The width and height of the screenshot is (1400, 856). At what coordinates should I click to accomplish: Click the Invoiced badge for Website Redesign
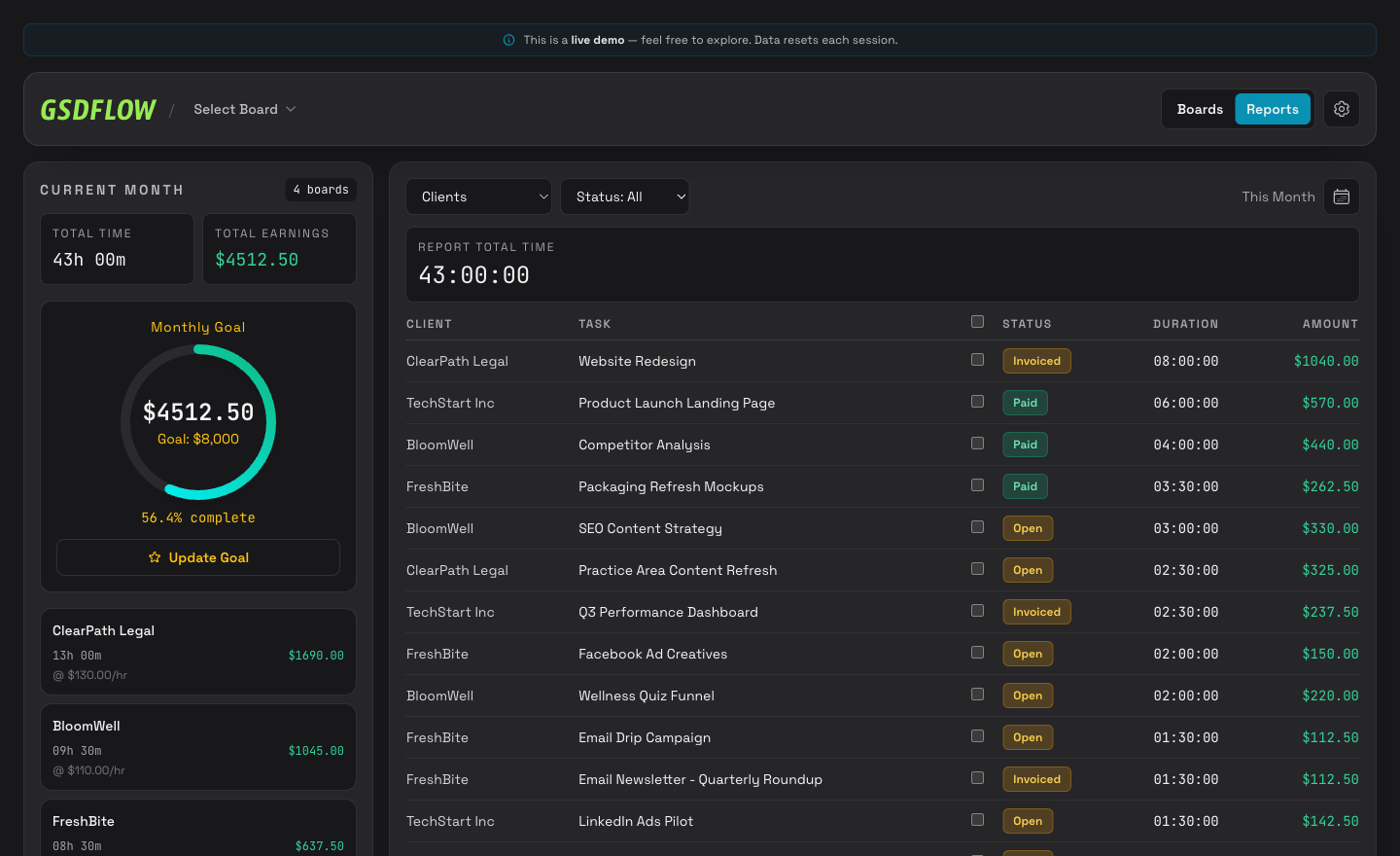pyautogui.click(x=1036, y=361)
